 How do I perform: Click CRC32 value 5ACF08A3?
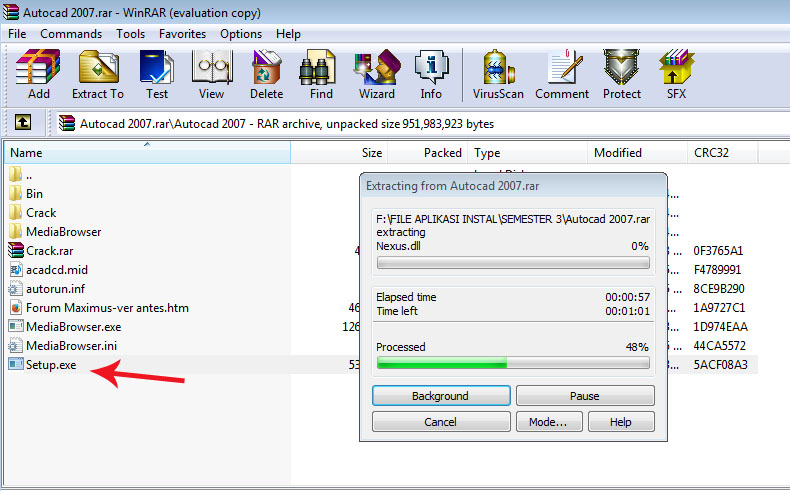(x=720, y=365)
